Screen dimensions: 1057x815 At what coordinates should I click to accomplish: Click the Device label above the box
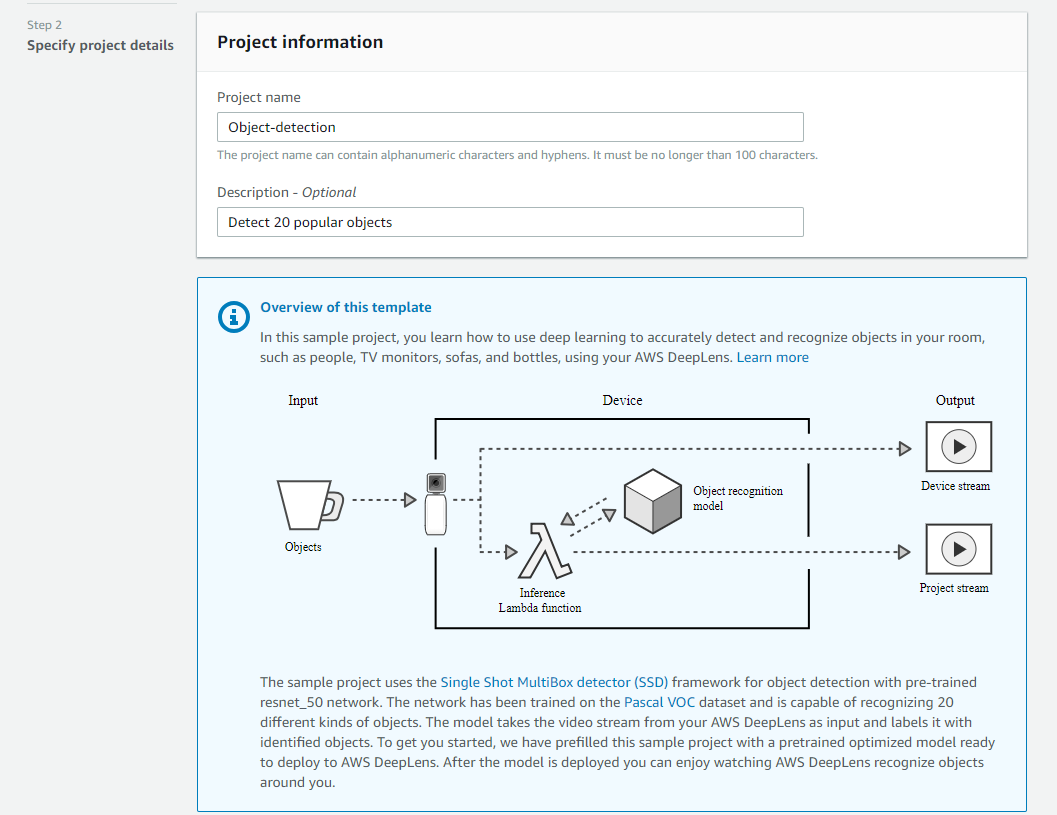(x=622, y=400)
